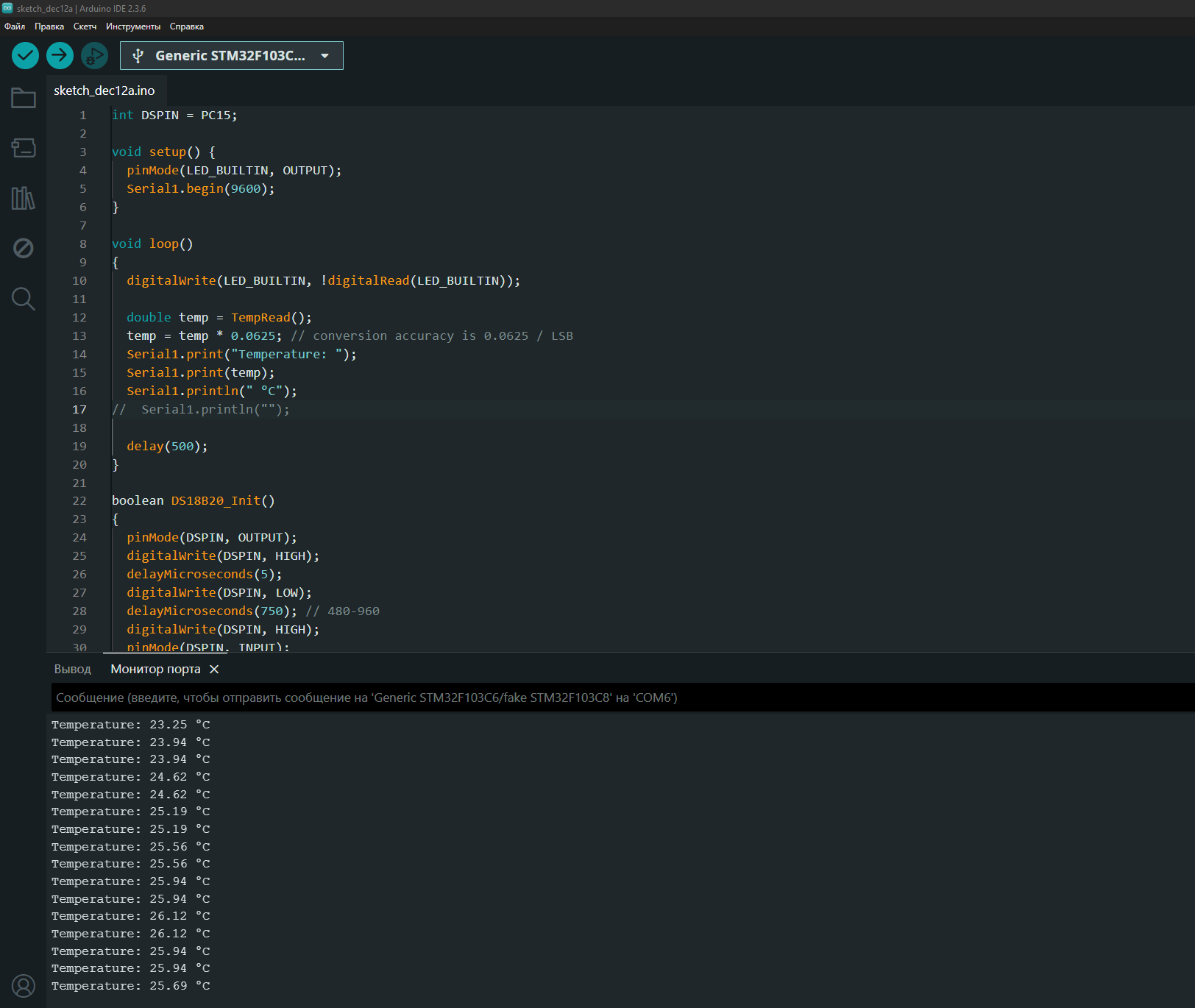Select the sketch_dec12a.ino editor tab
This screenshot has width=1195, height=1008.
coord(104,90)
